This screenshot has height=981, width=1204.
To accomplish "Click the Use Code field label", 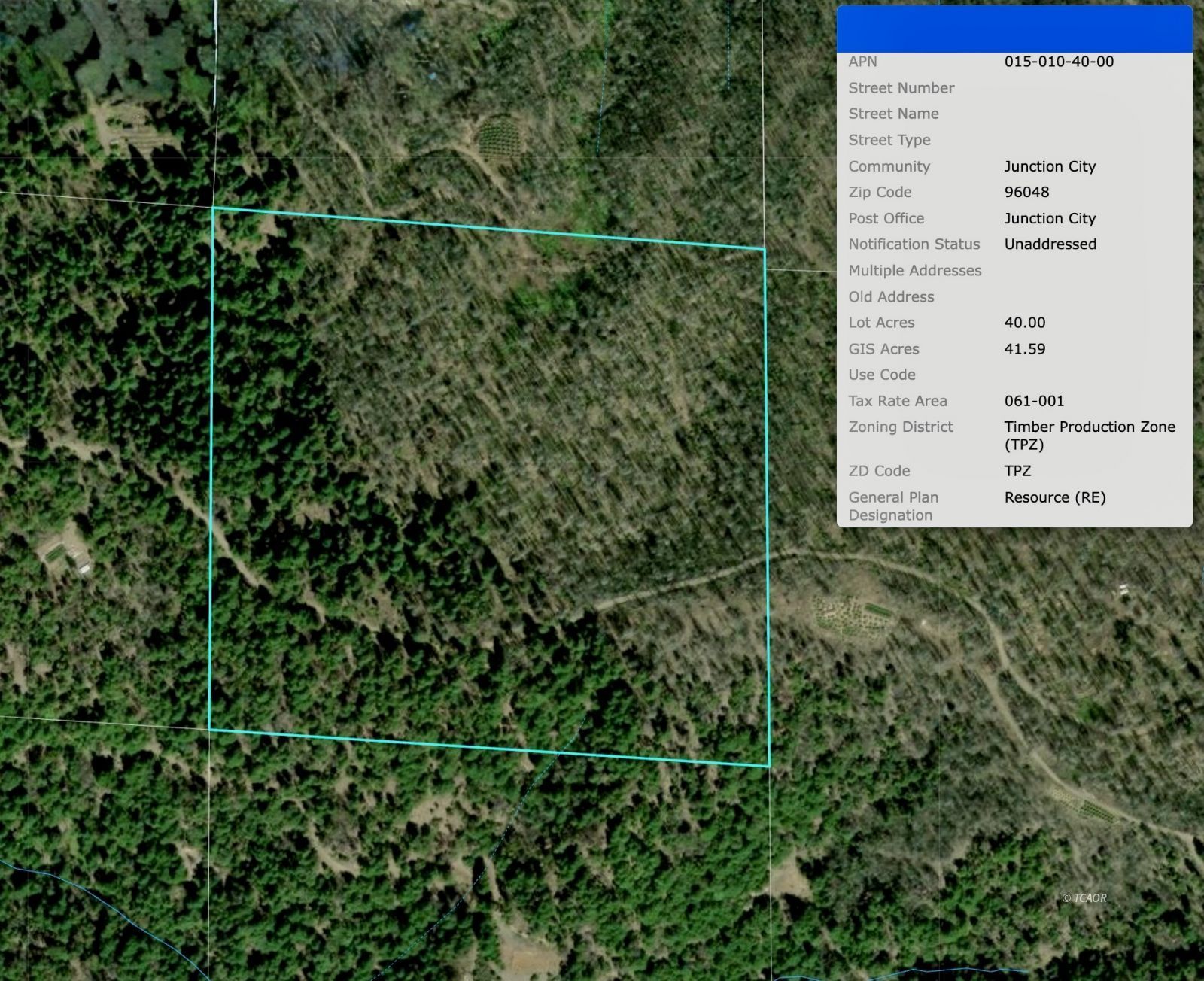I will point(881,375).
